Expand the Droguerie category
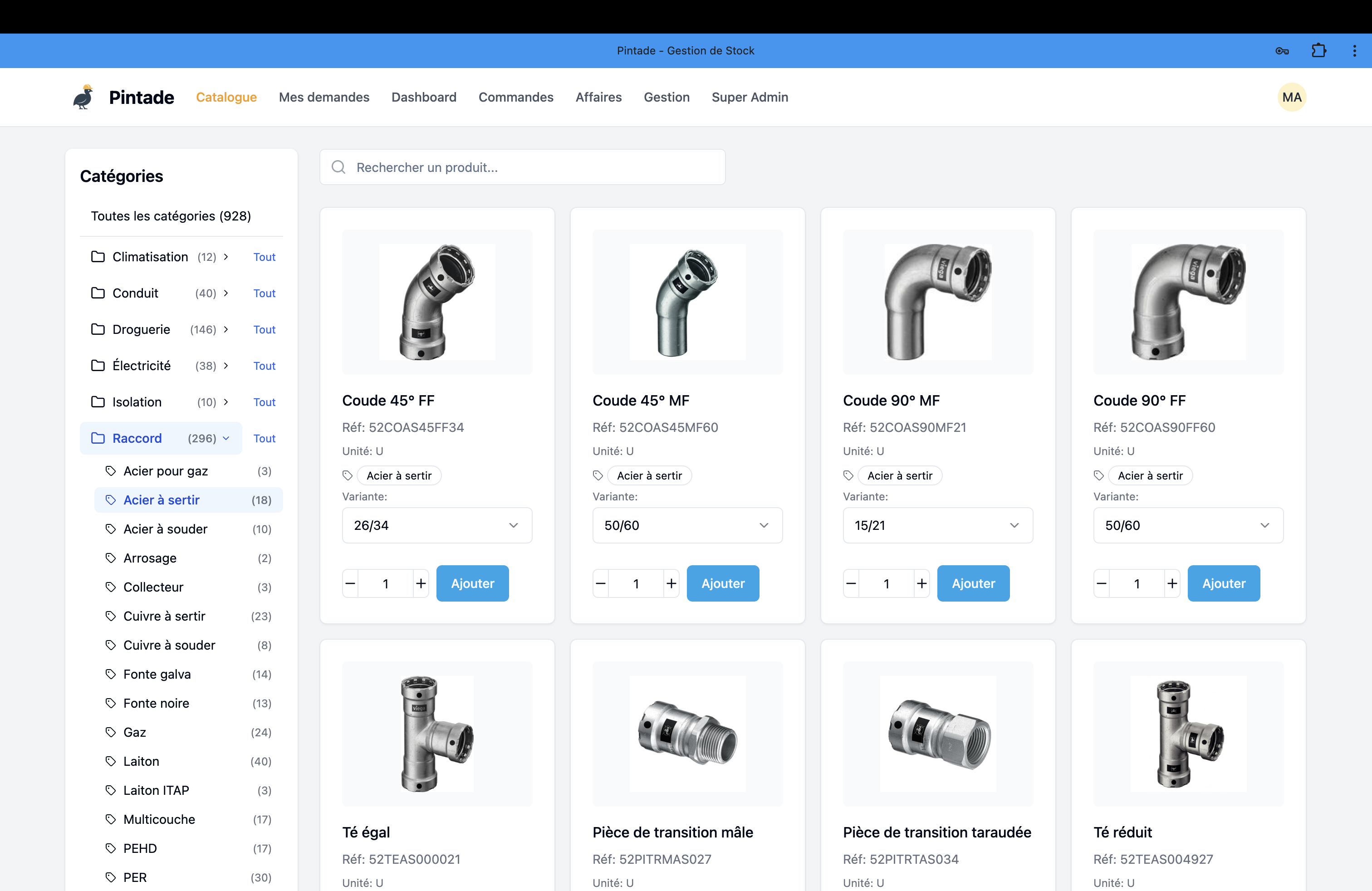 (x=226, y=329)
